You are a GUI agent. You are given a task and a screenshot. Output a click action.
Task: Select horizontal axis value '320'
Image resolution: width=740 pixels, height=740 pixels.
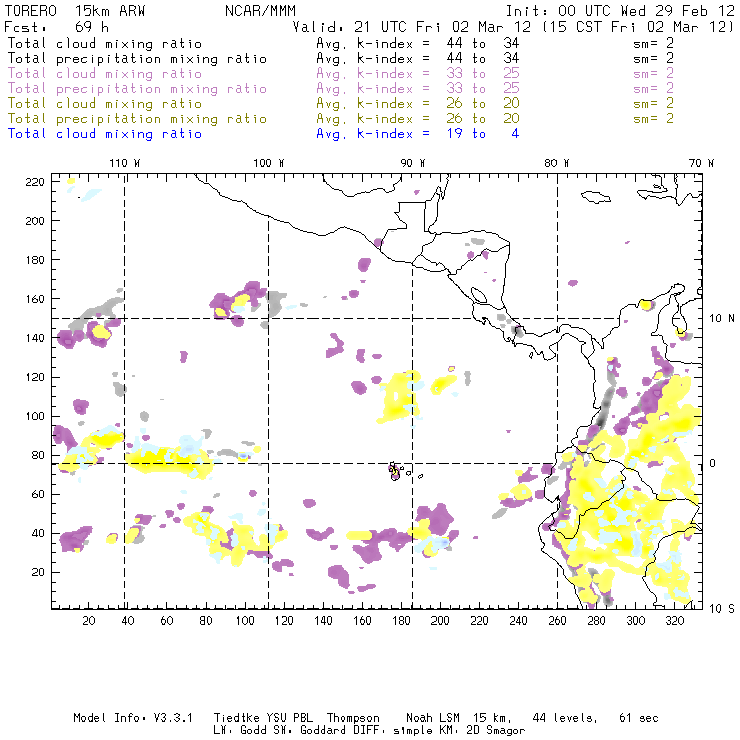[674, 621]
